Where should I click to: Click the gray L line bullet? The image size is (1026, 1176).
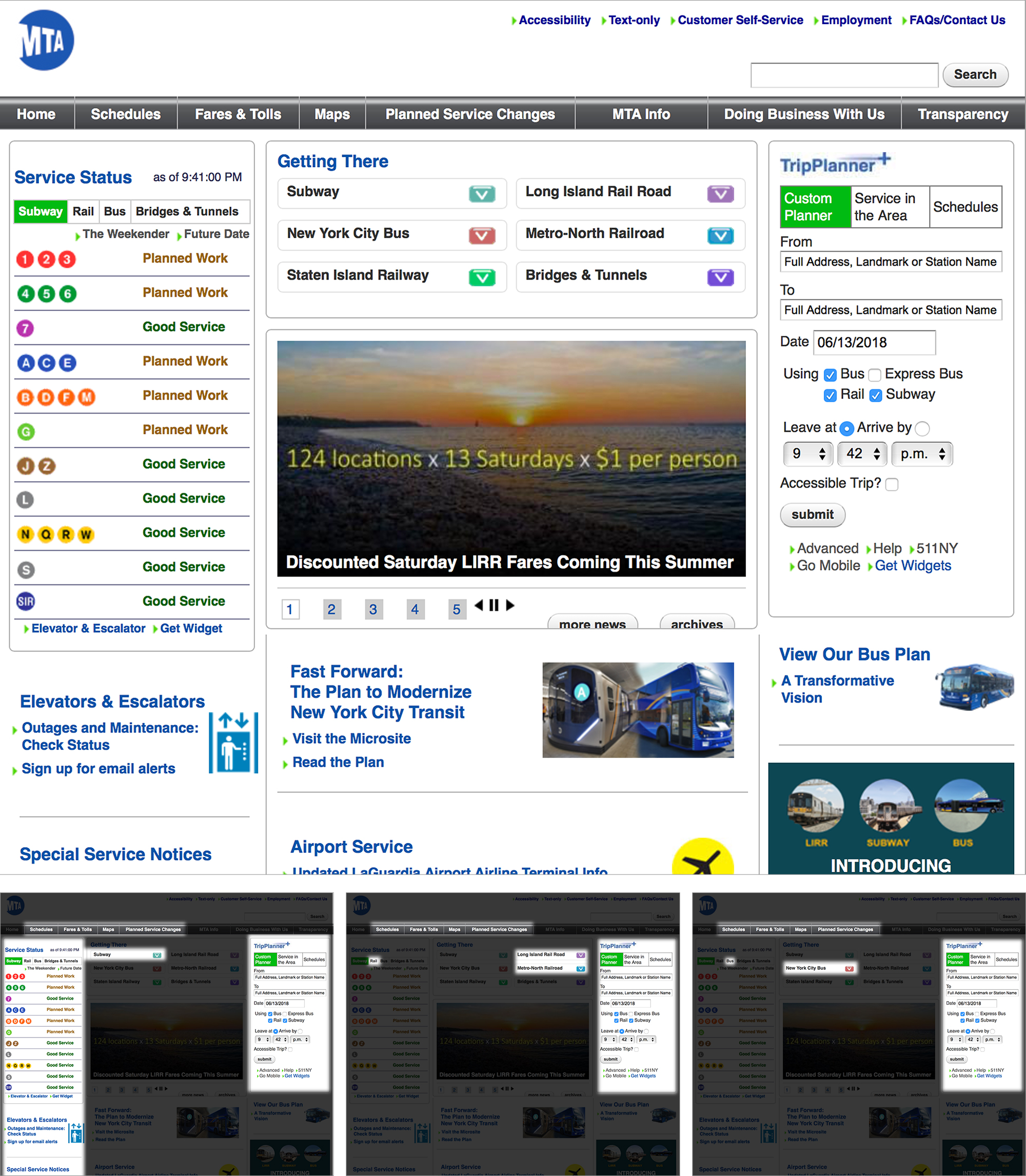[25, 500]
